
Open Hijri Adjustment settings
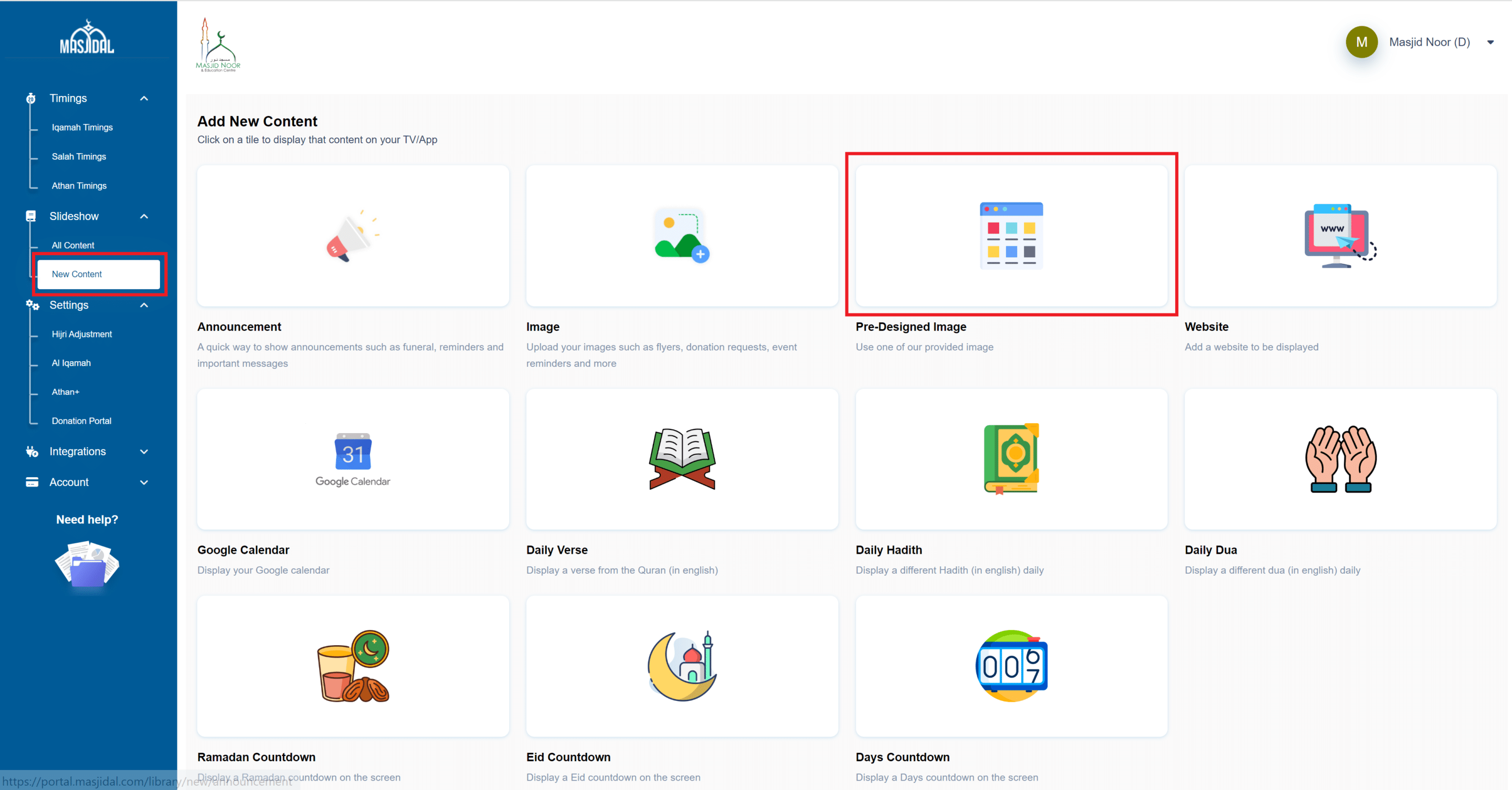click(x=81, y=334)
